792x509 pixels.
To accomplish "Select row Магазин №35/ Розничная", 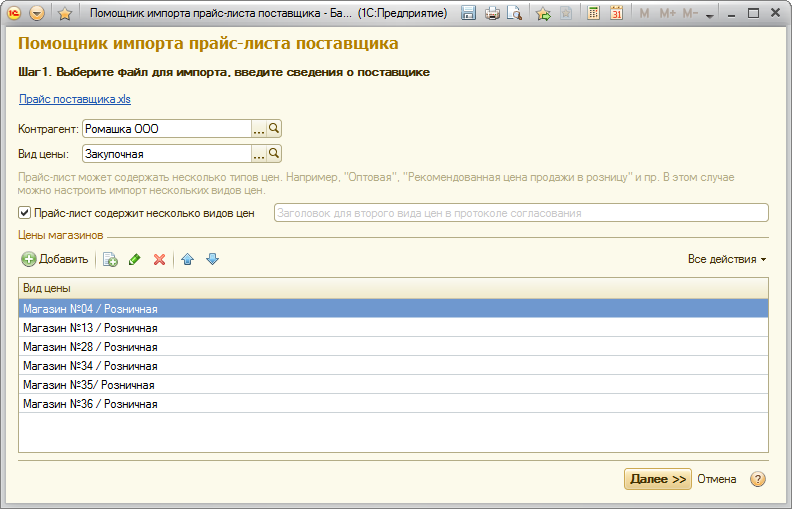I will click(393, 385).
